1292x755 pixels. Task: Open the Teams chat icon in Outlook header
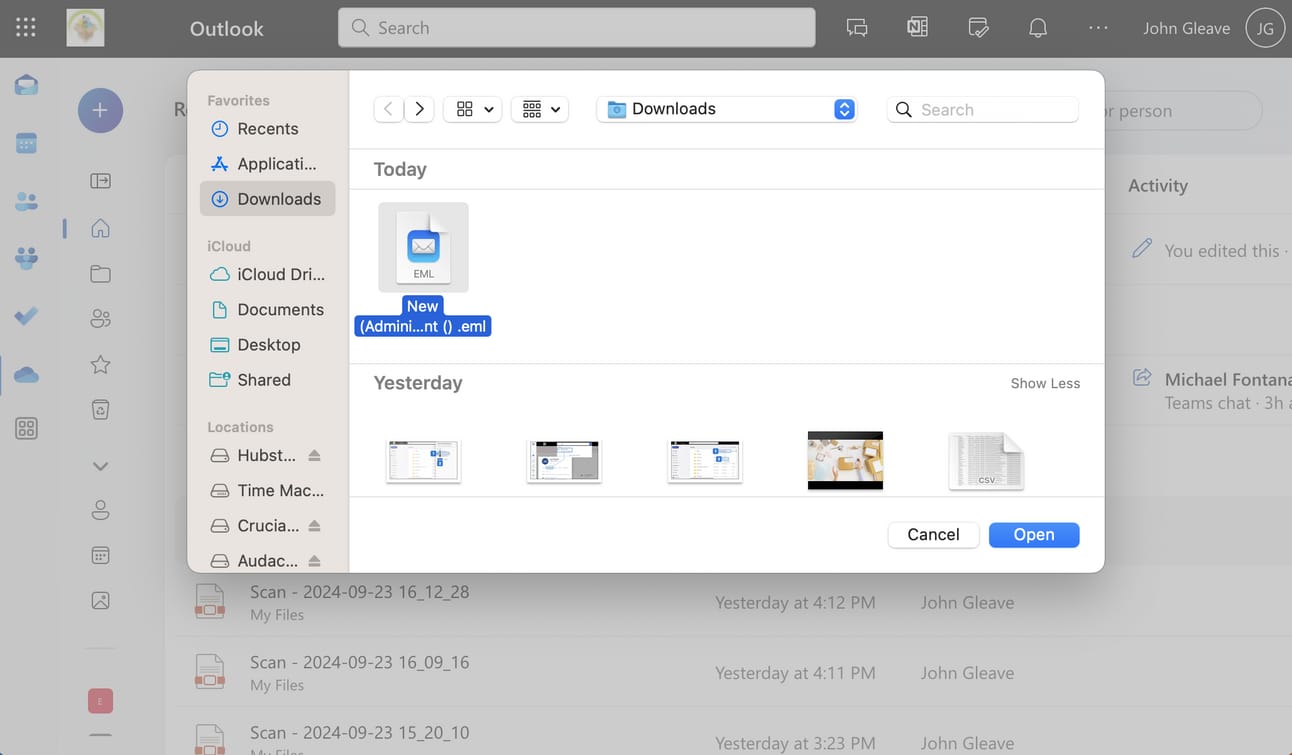857,28
